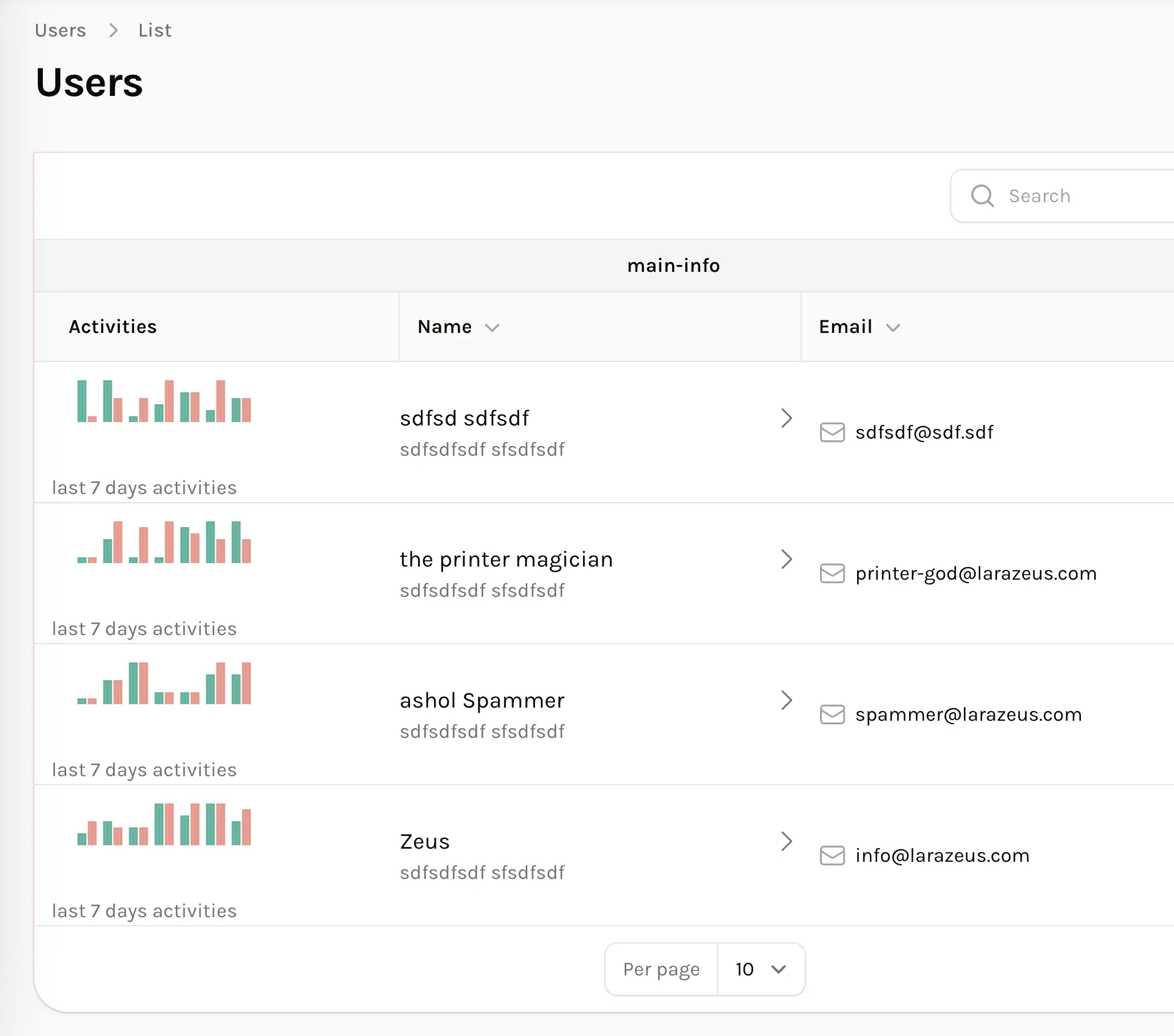The height and width of the screenshot is (1036, 1174).
Task: Click the search magnifier icon
Action: (x=982, y=196)
